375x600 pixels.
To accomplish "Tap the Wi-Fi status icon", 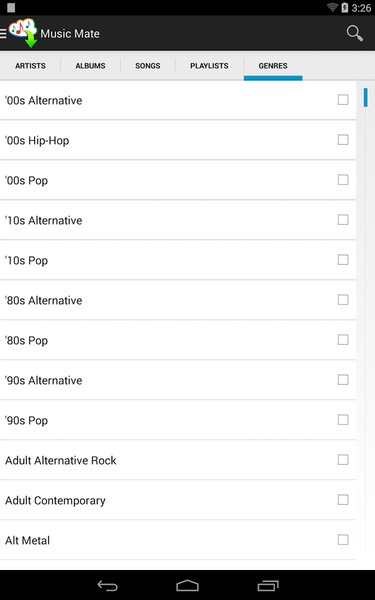I will 332,8.
